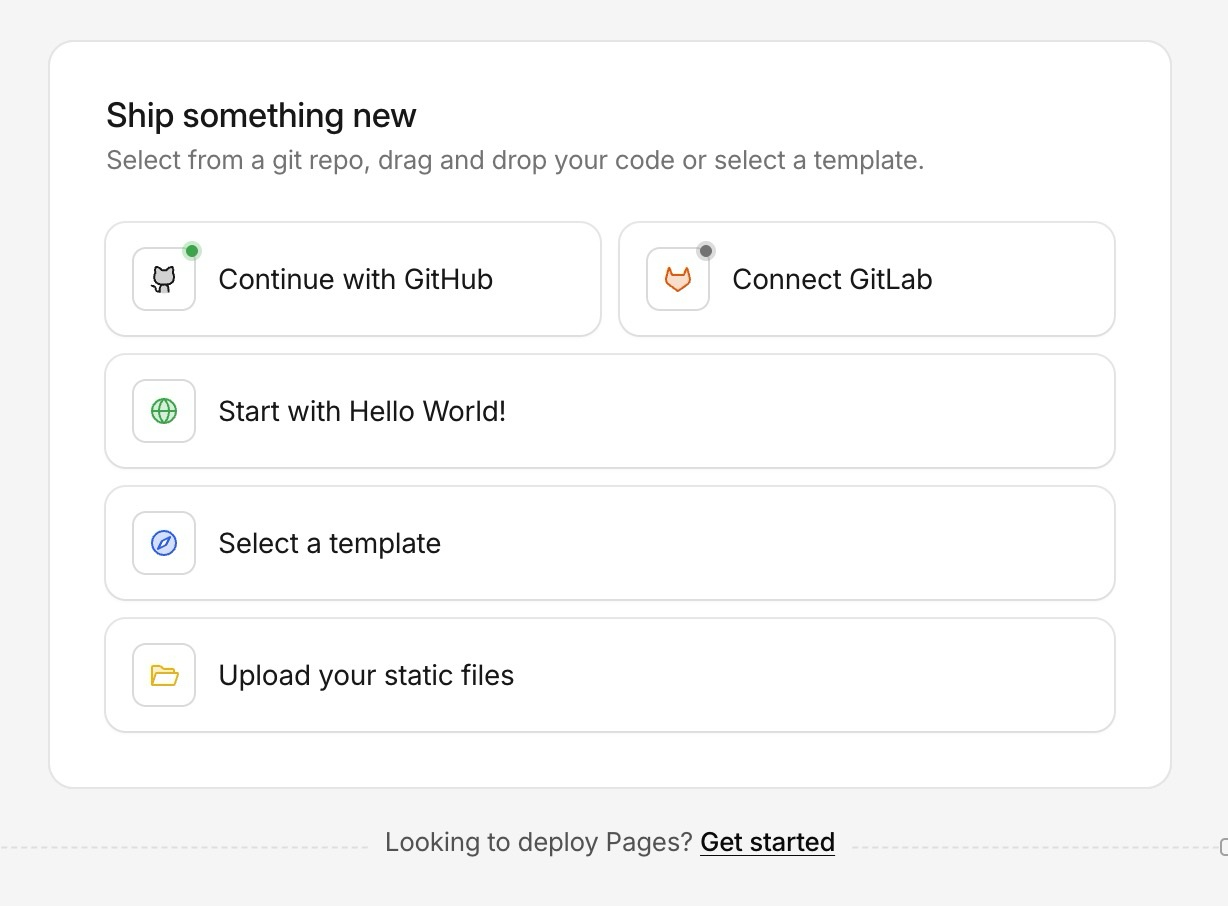The height and width of the screenshot is (906, 1228).
Task: Click the GitLab icon's bordered container
Action: tap(677, 279)
